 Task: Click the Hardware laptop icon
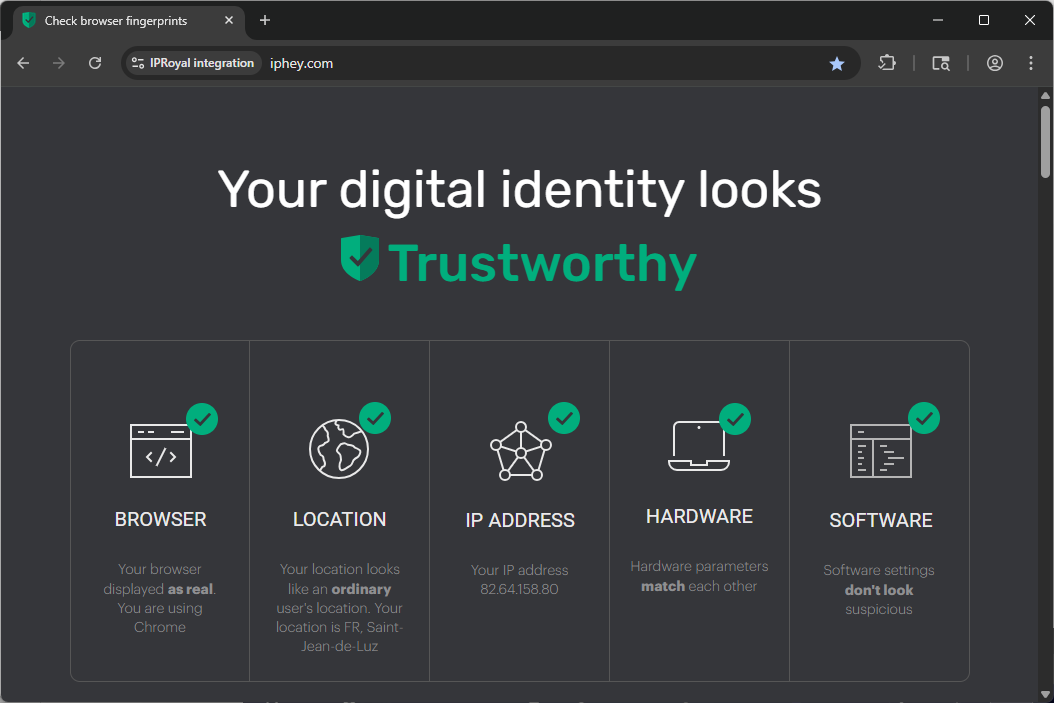coord(699,446)
